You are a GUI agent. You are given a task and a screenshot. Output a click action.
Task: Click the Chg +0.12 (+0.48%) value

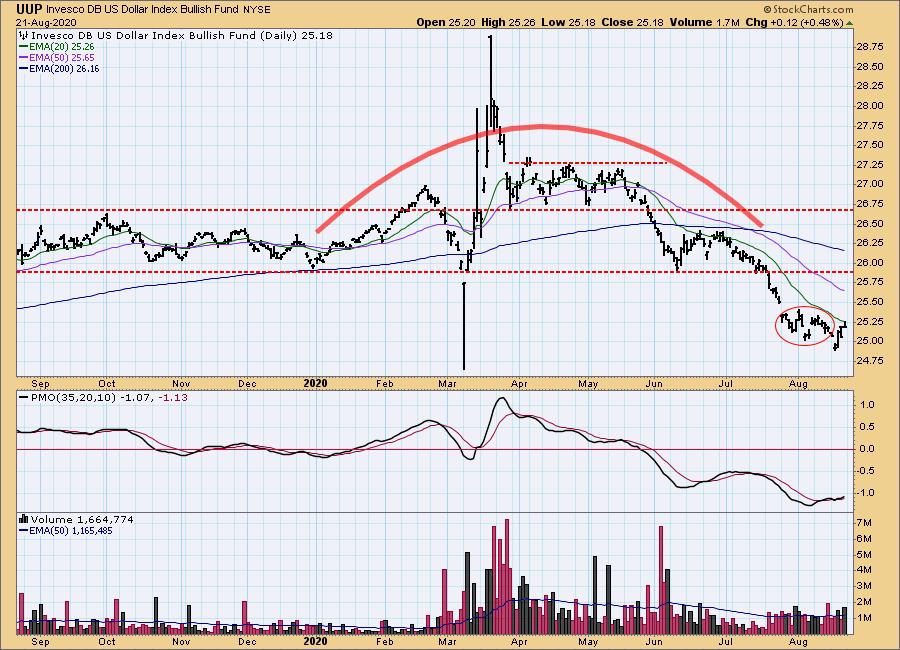pyautogui.click(x=794, y=22)
